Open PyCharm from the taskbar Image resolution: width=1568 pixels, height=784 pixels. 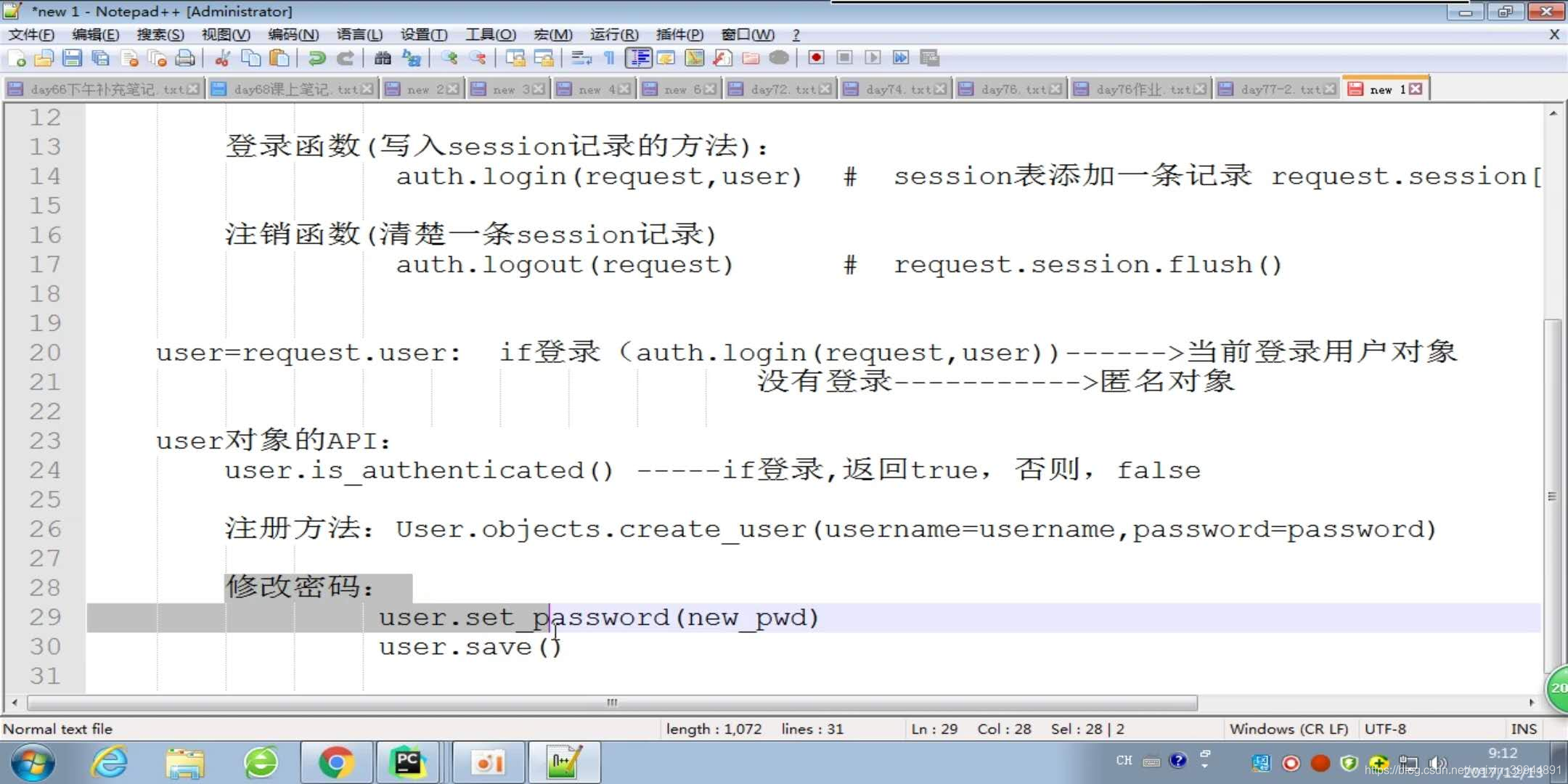pos(407,763)
